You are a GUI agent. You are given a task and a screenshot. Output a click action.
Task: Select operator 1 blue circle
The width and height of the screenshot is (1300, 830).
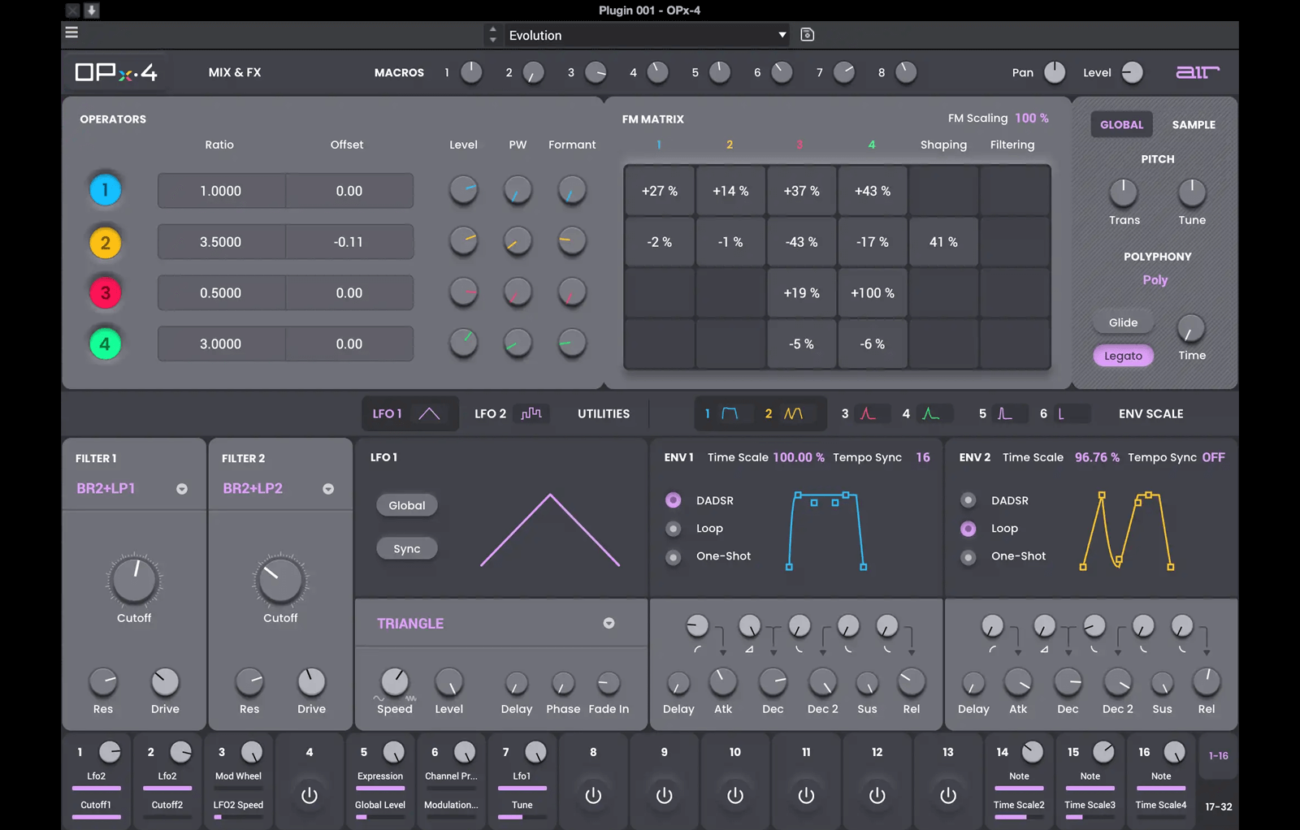105,190
